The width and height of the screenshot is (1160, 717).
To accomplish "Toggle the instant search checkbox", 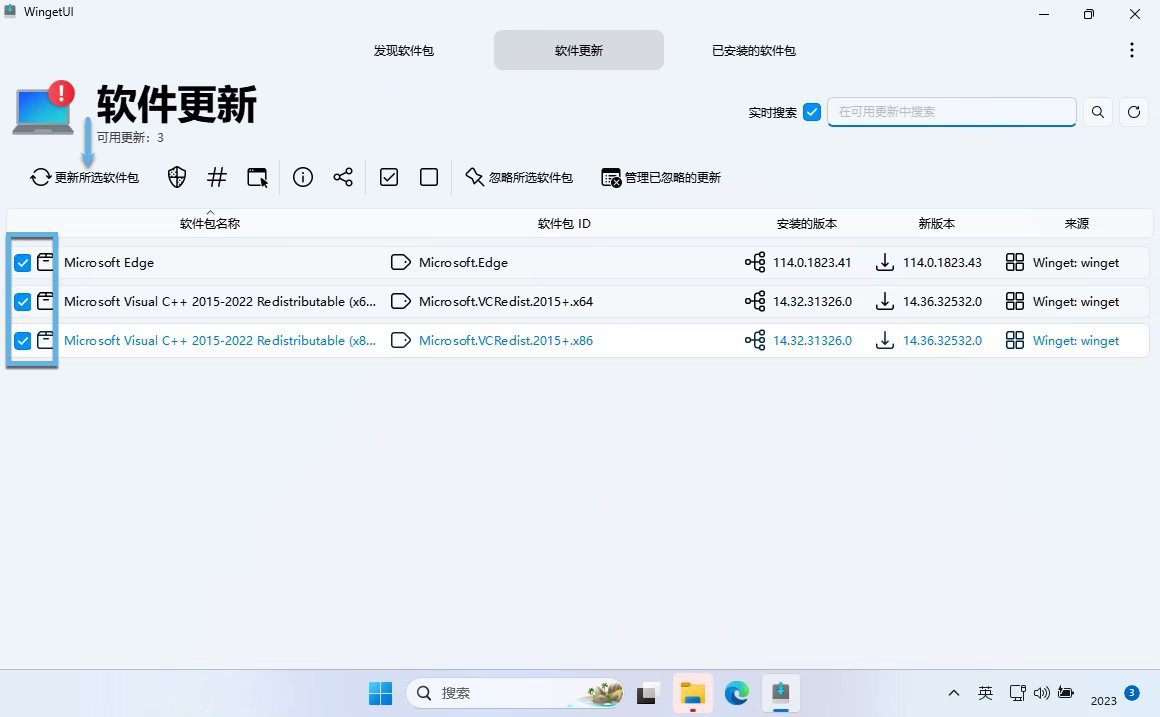I will coord(812,112).
